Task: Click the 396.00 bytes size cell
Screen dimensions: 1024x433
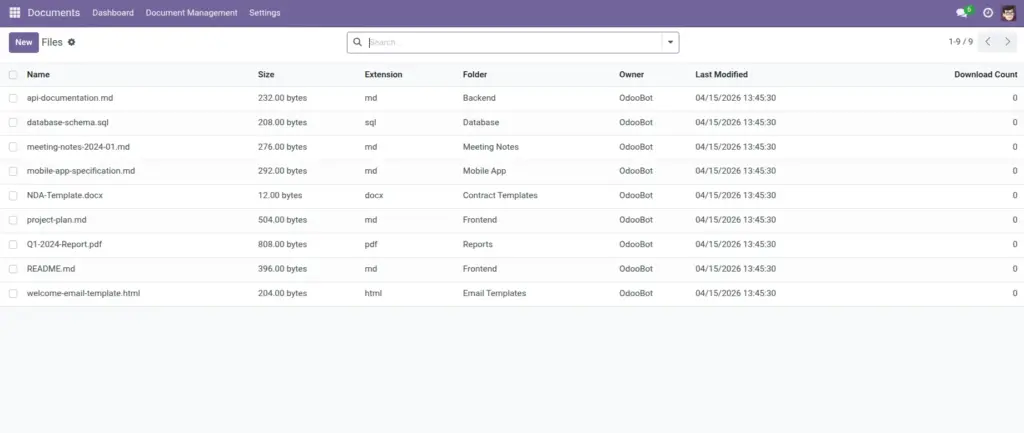Action: [282, 268]
